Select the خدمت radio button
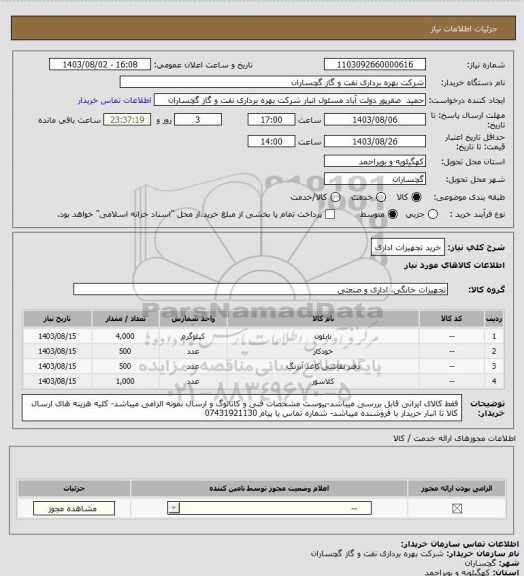This screenshot has height=576, width=524. point(381,197)
